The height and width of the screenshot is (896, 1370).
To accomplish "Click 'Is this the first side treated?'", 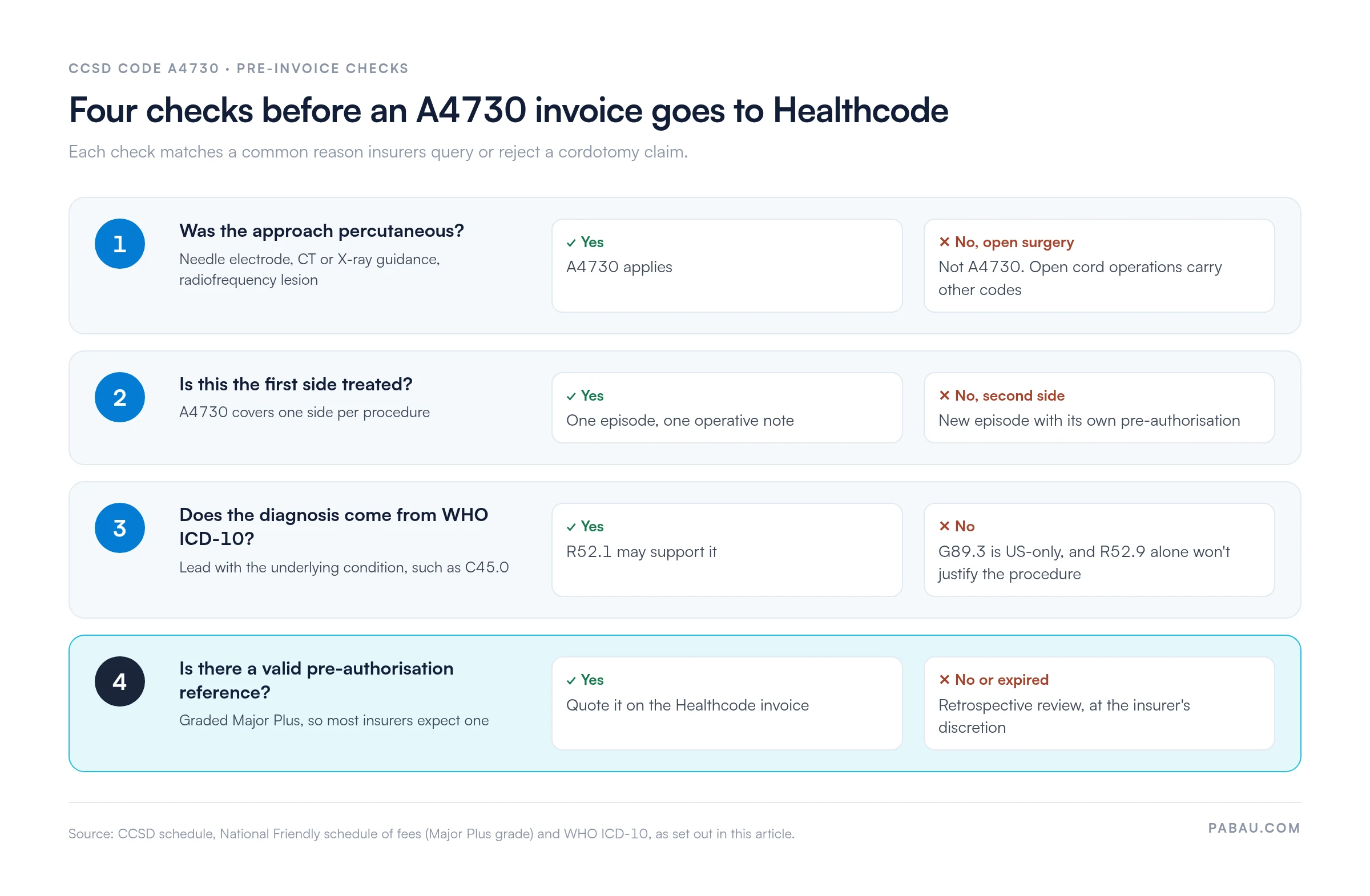I will (296, 385).
